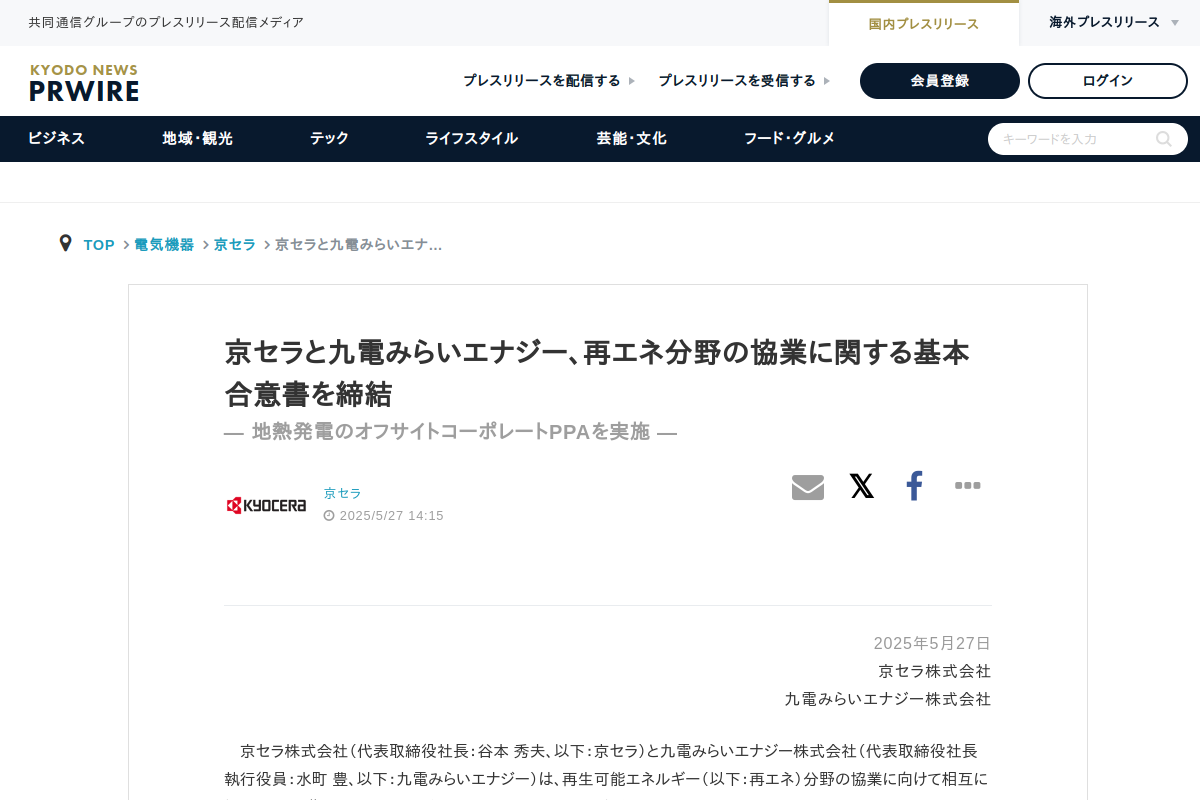Open 地域・観光 category
This screenshot has width=1200, height=800.
point(198,139)
